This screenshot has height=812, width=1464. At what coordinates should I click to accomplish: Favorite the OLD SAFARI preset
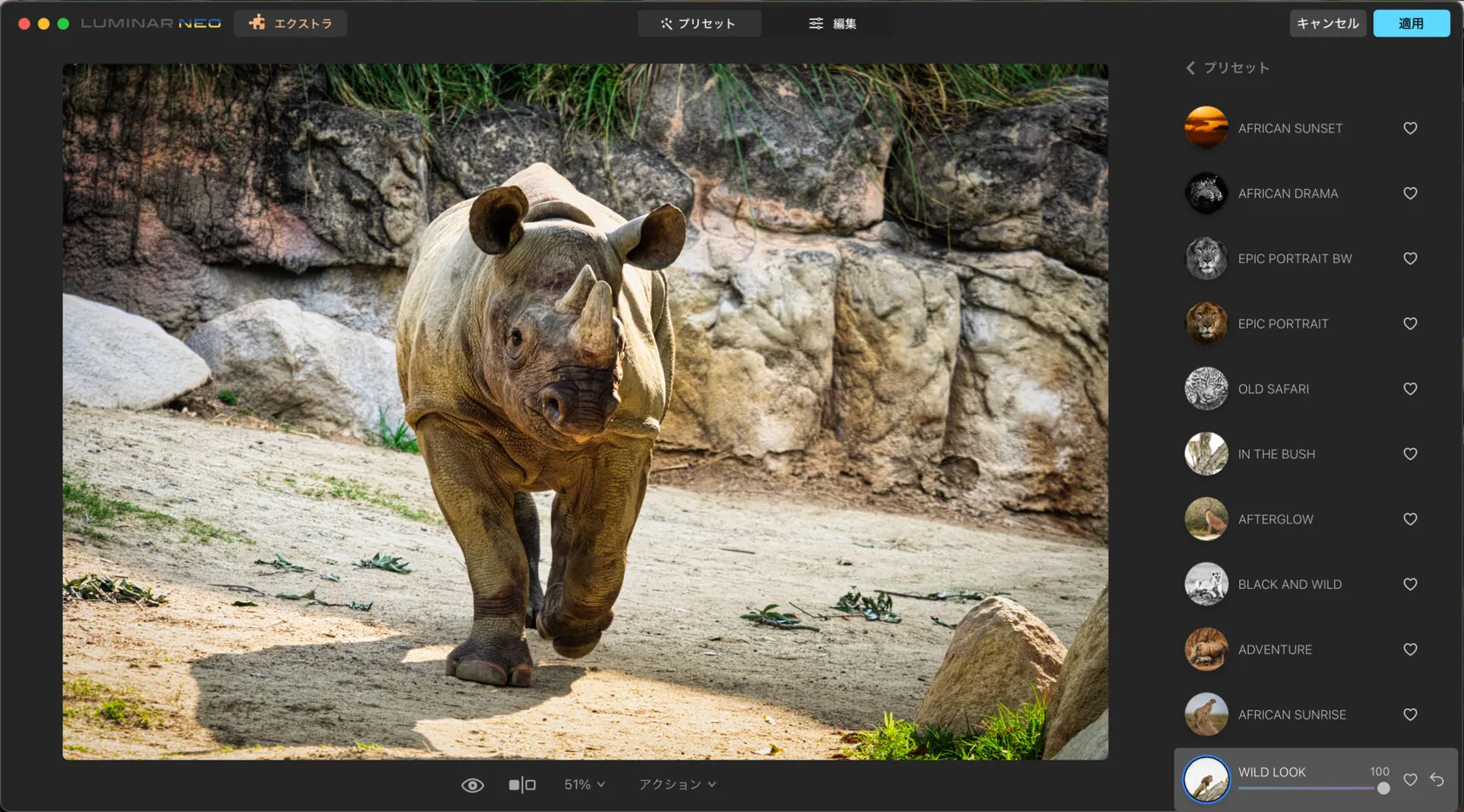coord(1410,389)
